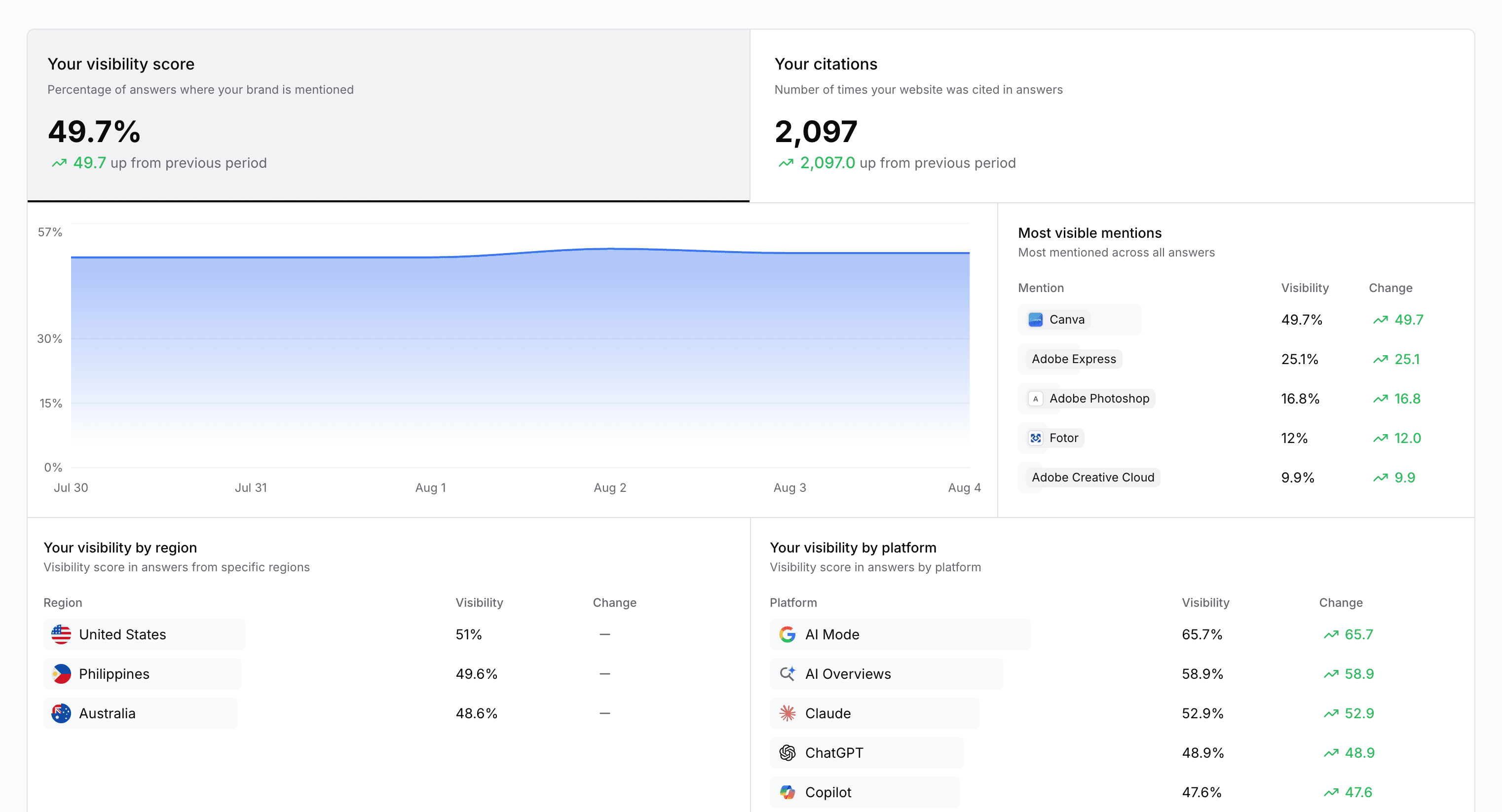Select the AI Overviews platform icon

[x=788, y=673]
